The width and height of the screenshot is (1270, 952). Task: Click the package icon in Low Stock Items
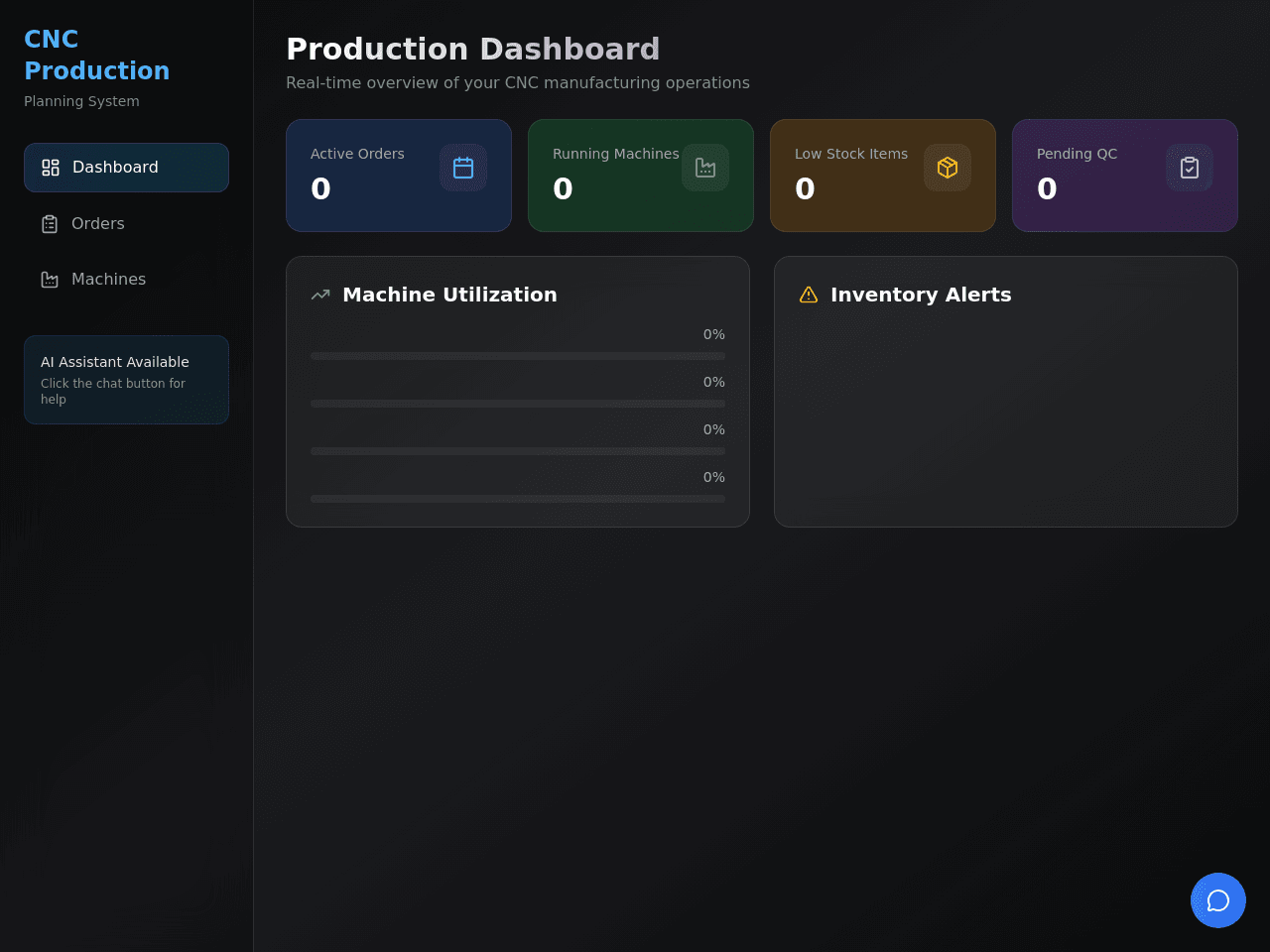pyautogui.click(x=948, y=168)
